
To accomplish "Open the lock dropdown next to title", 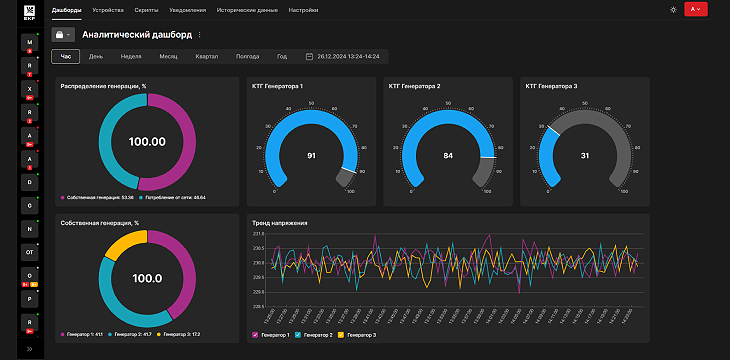I will (x=63, y=34).
